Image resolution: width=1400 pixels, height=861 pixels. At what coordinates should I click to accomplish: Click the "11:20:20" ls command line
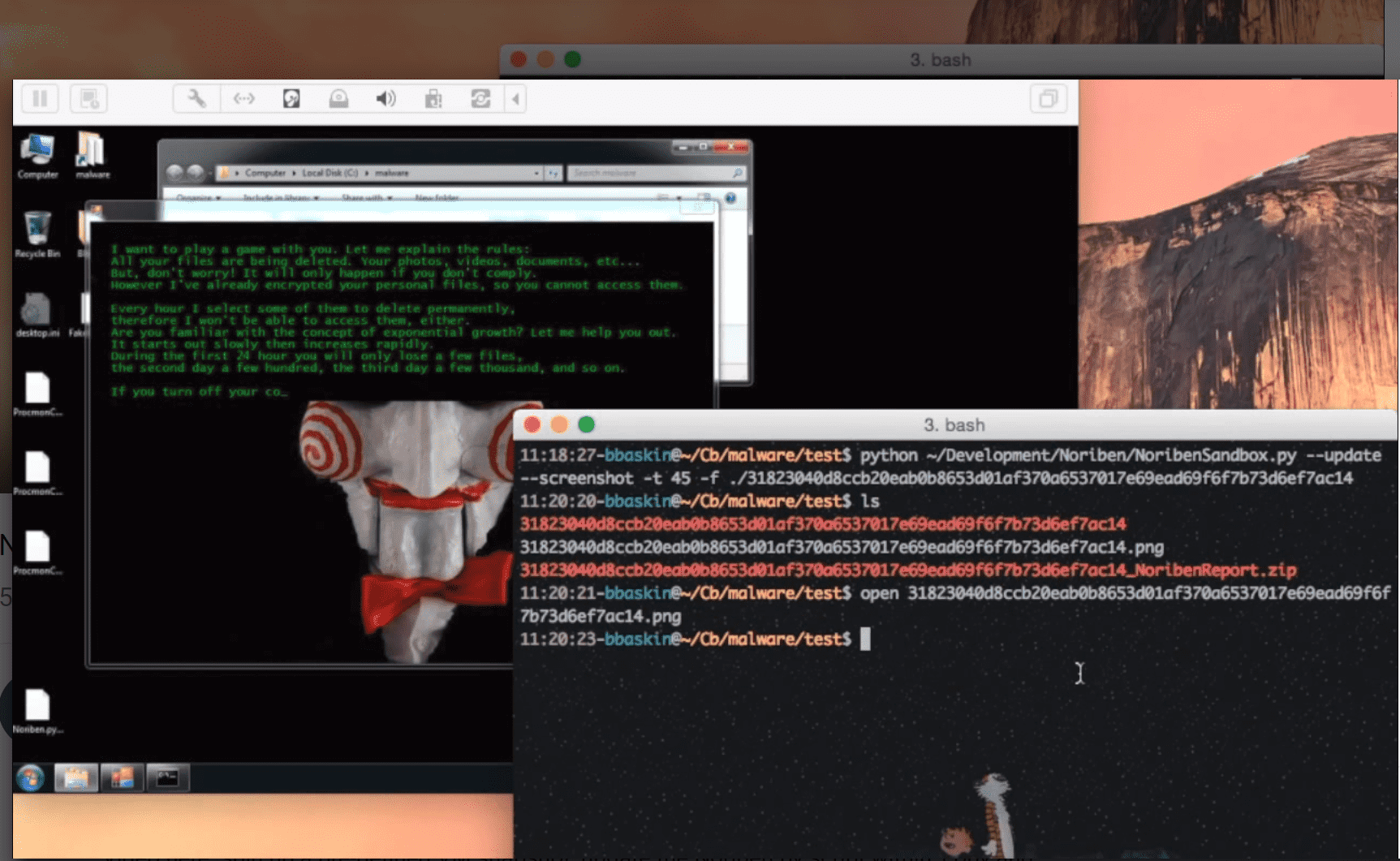click(x=700, y=502)
